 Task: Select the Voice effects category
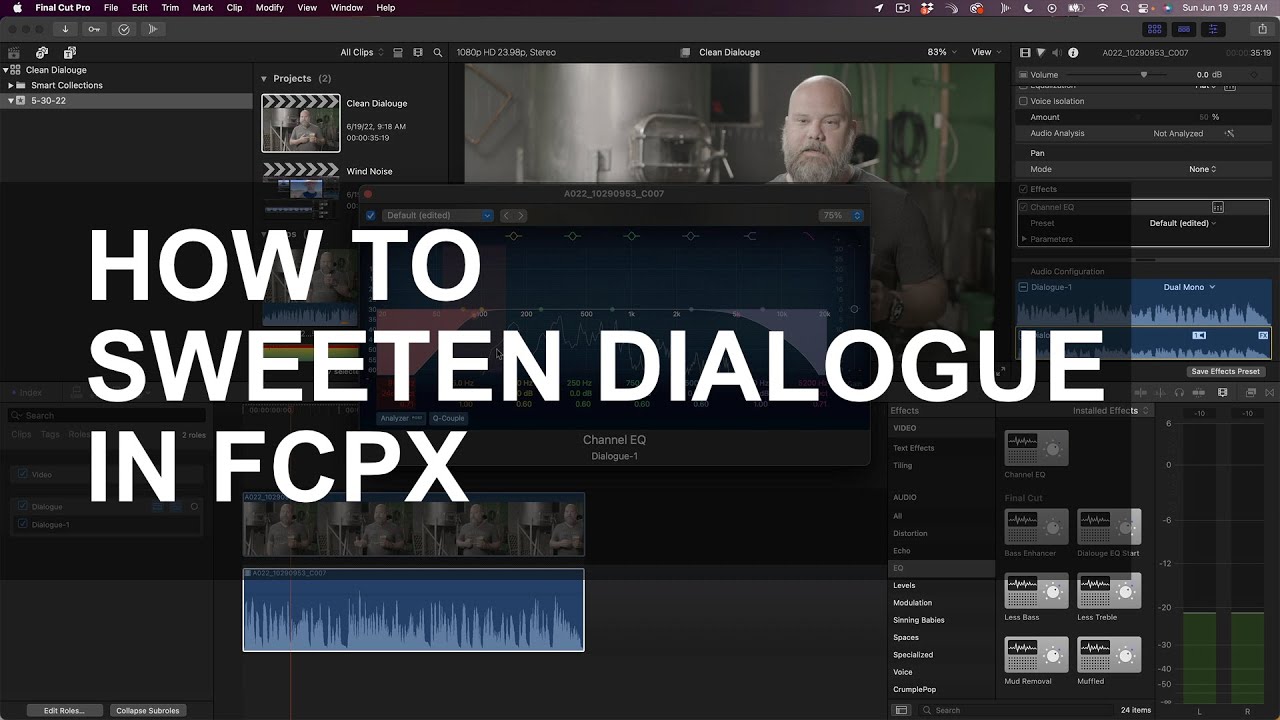(903, 672)
